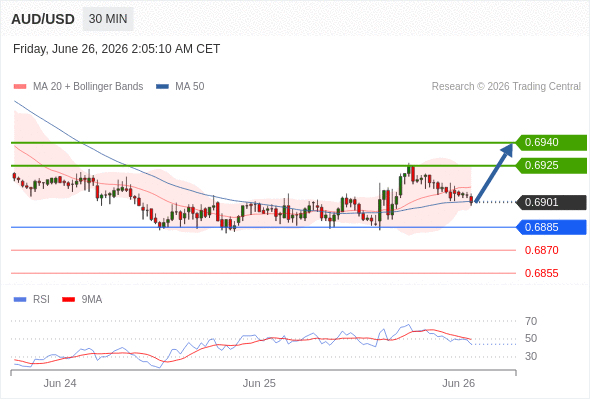Image resolution: width=590 pixels, height=400 pixels.
Task: Click the Friday, June 26, 2026 timestamp text
Action: click(x=116, y=49)
